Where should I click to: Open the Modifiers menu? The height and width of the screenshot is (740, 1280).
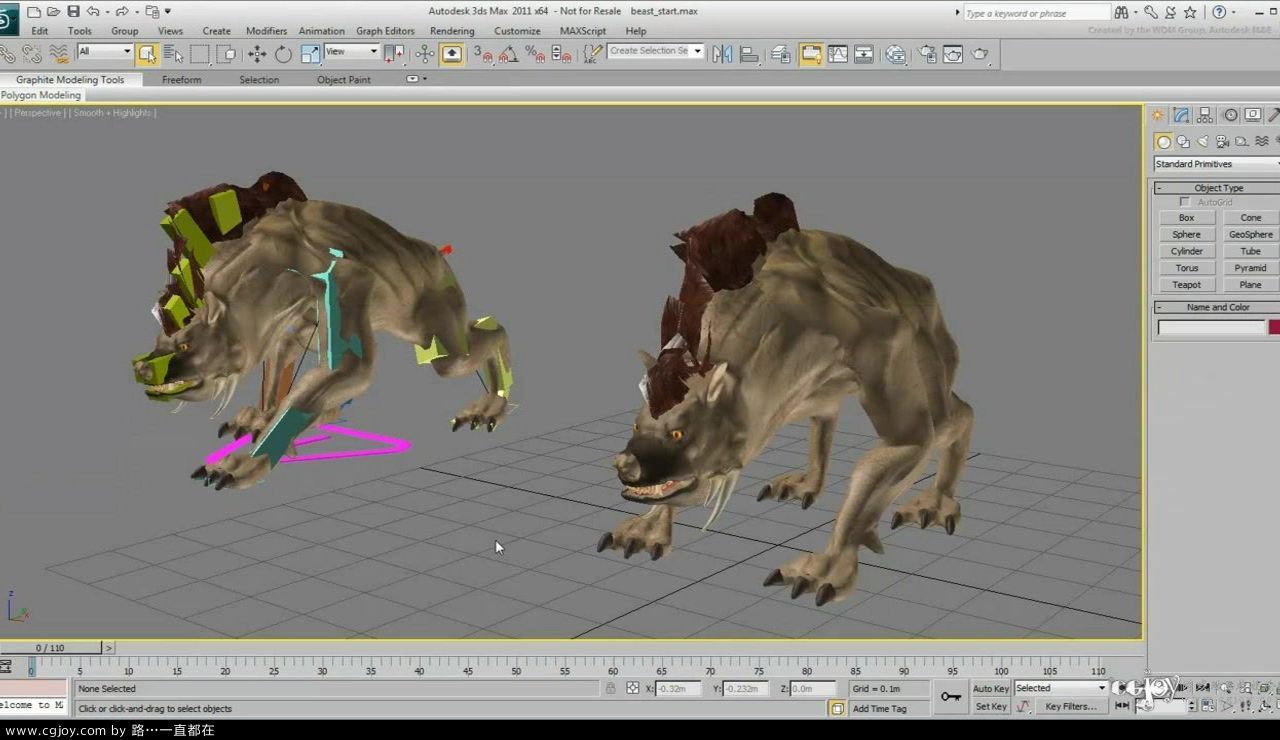click(x=266, y=31)
